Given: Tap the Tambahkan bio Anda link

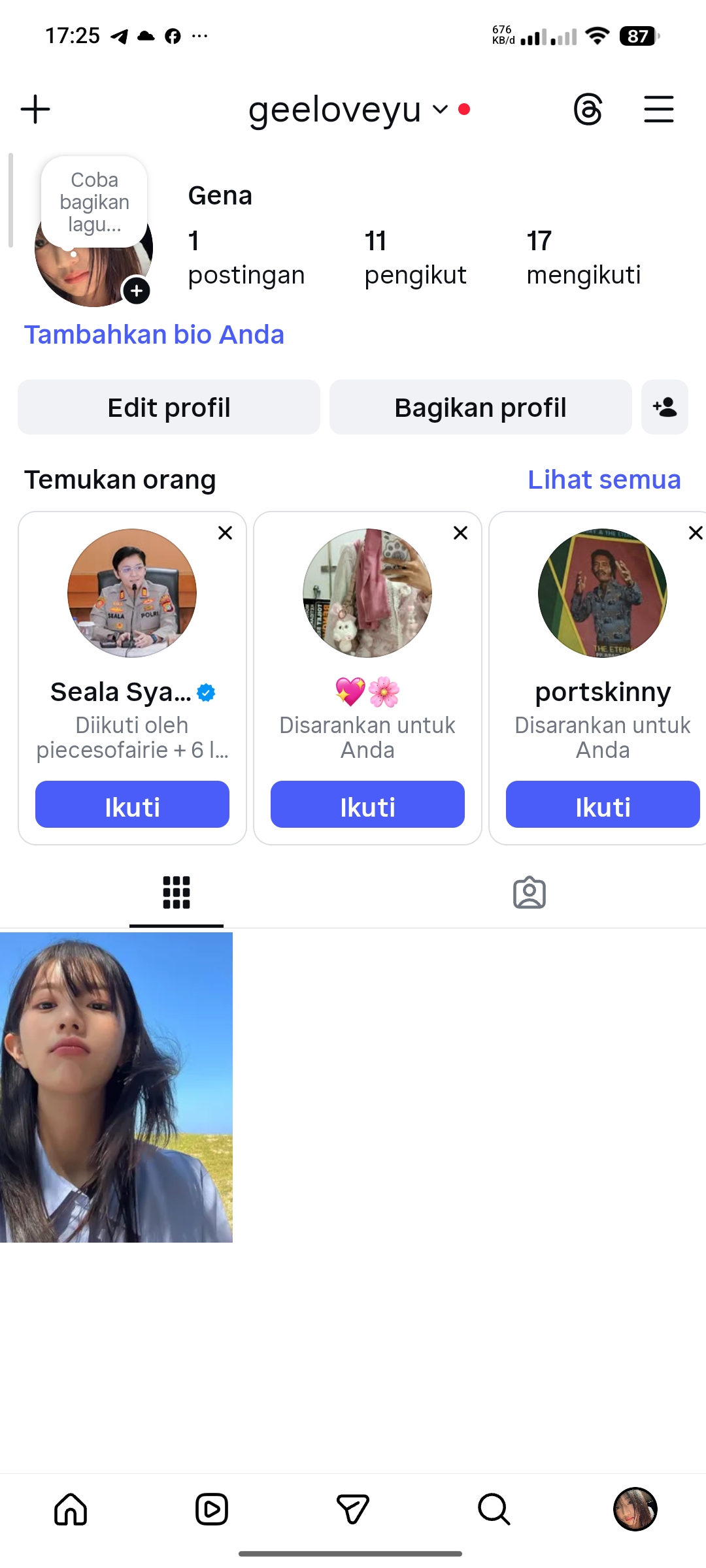Looking at the screenshot, I should coord(154,335).
